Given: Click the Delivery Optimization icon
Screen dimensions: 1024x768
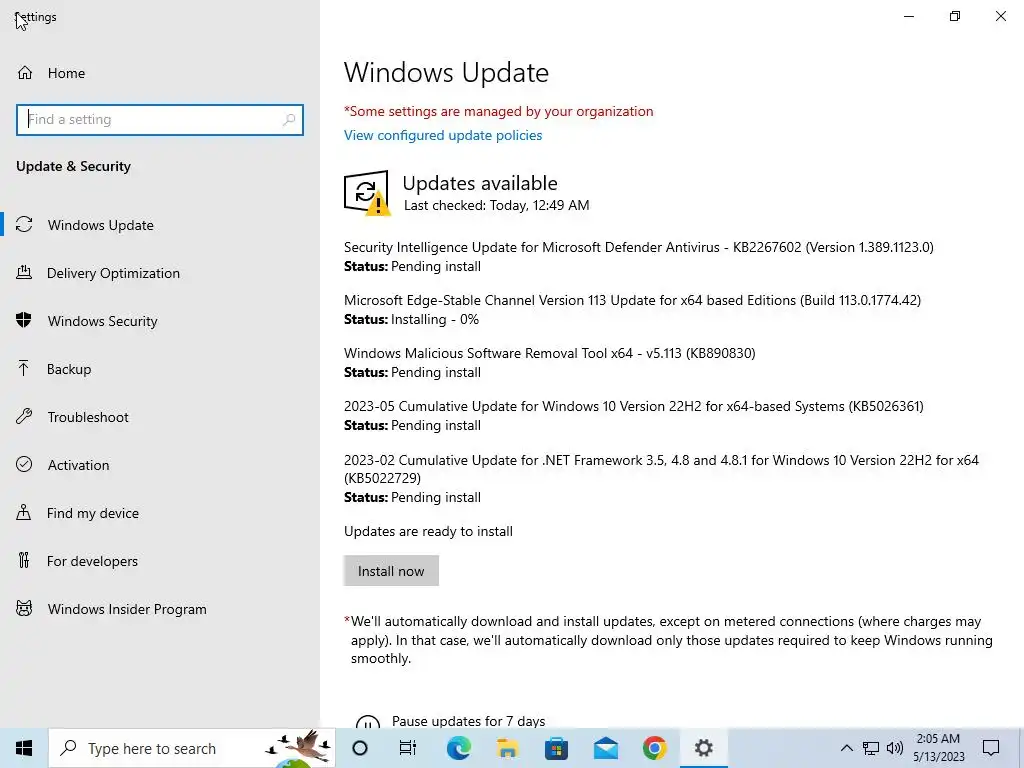Looking at the screenshot, I should pos(24,273).
